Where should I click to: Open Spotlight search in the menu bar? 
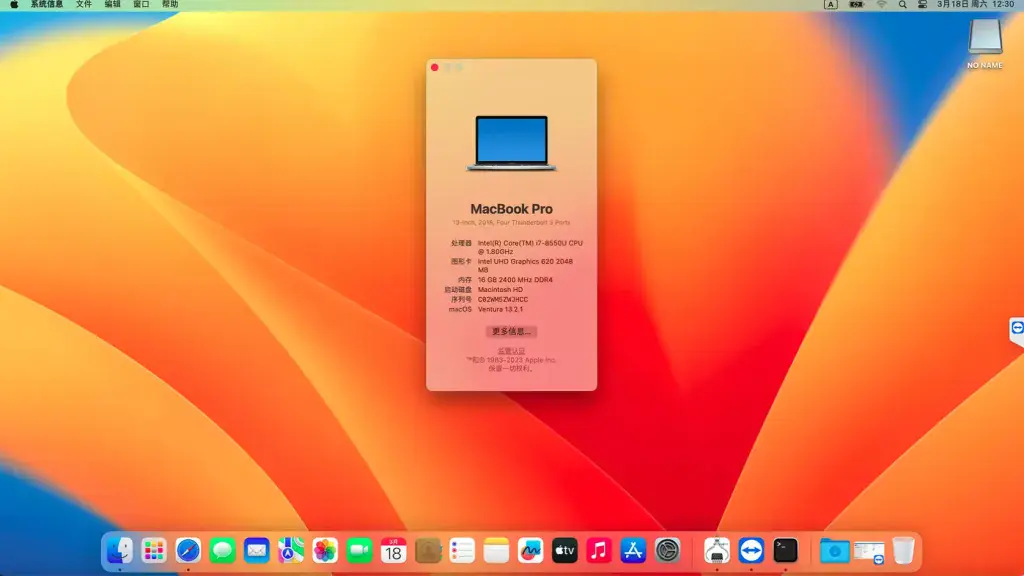pos(903,5)
